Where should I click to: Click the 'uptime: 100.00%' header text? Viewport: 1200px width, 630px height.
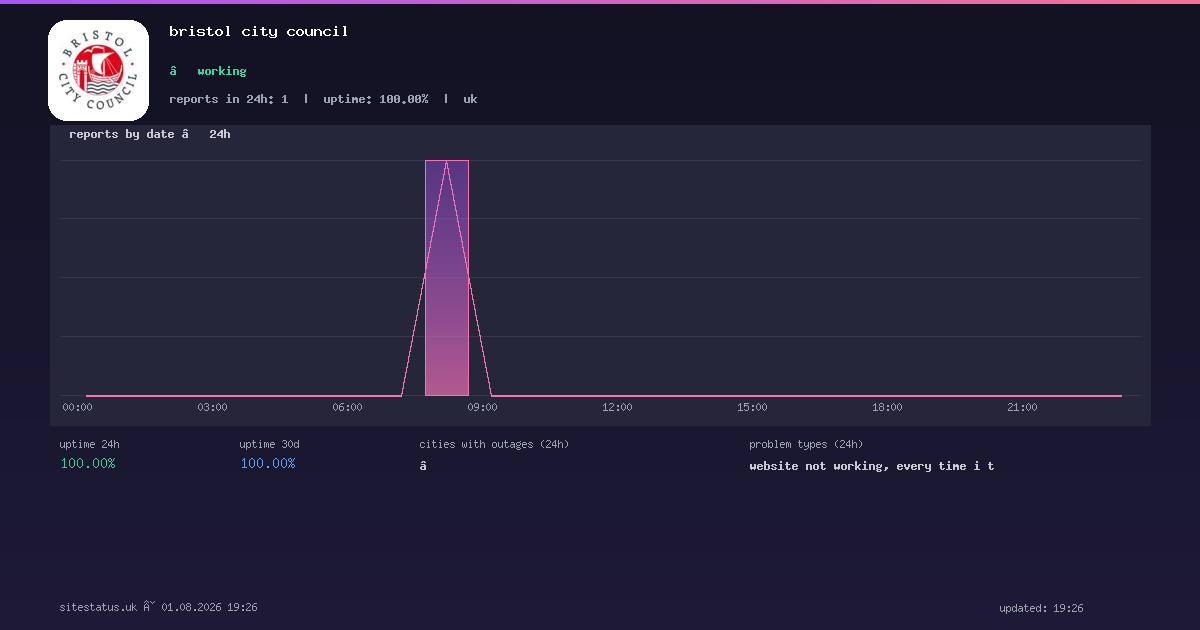tap(376, 99)
